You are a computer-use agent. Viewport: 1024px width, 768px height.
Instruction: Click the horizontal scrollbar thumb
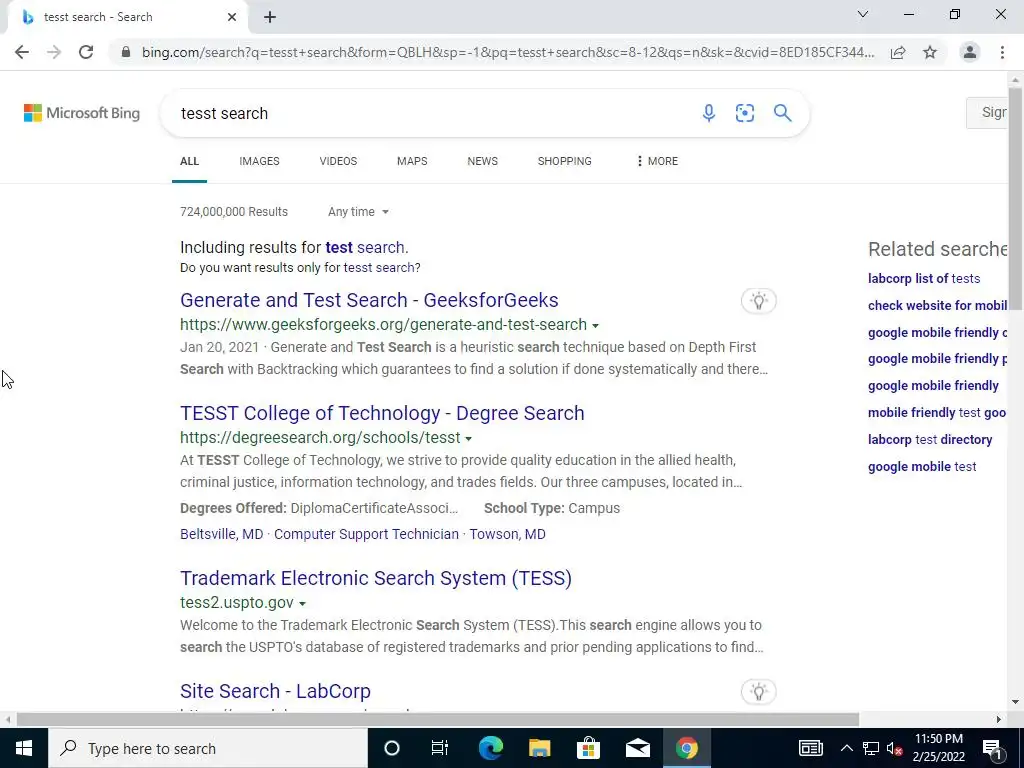pos(438,720)
